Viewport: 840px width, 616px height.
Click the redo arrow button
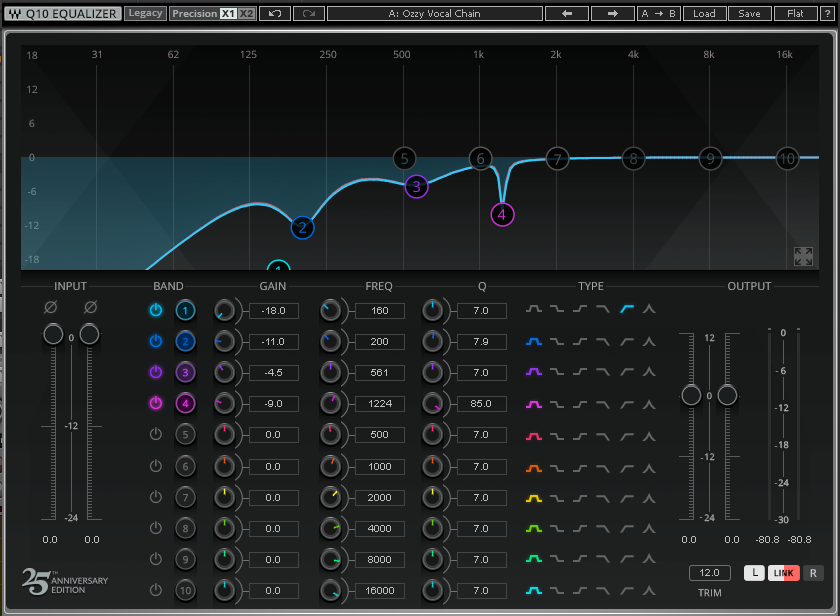309,13
